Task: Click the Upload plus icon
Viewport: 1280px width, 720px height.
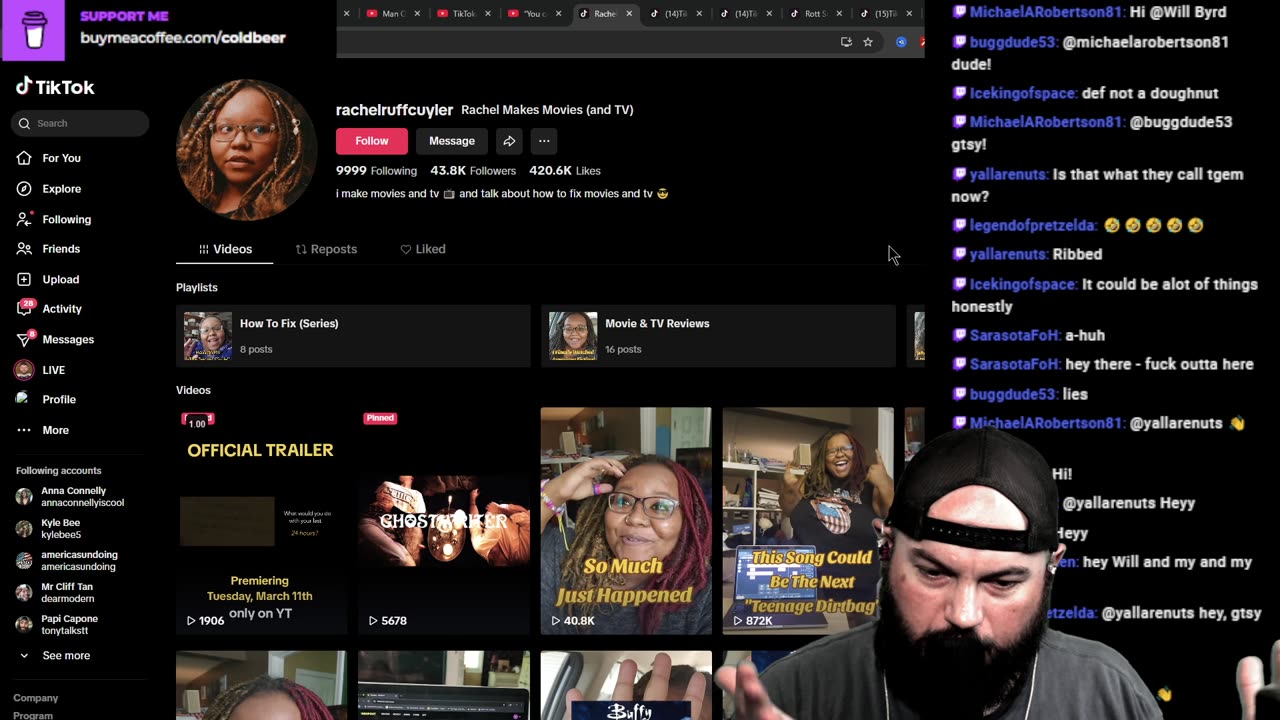Action: point(24,280)
